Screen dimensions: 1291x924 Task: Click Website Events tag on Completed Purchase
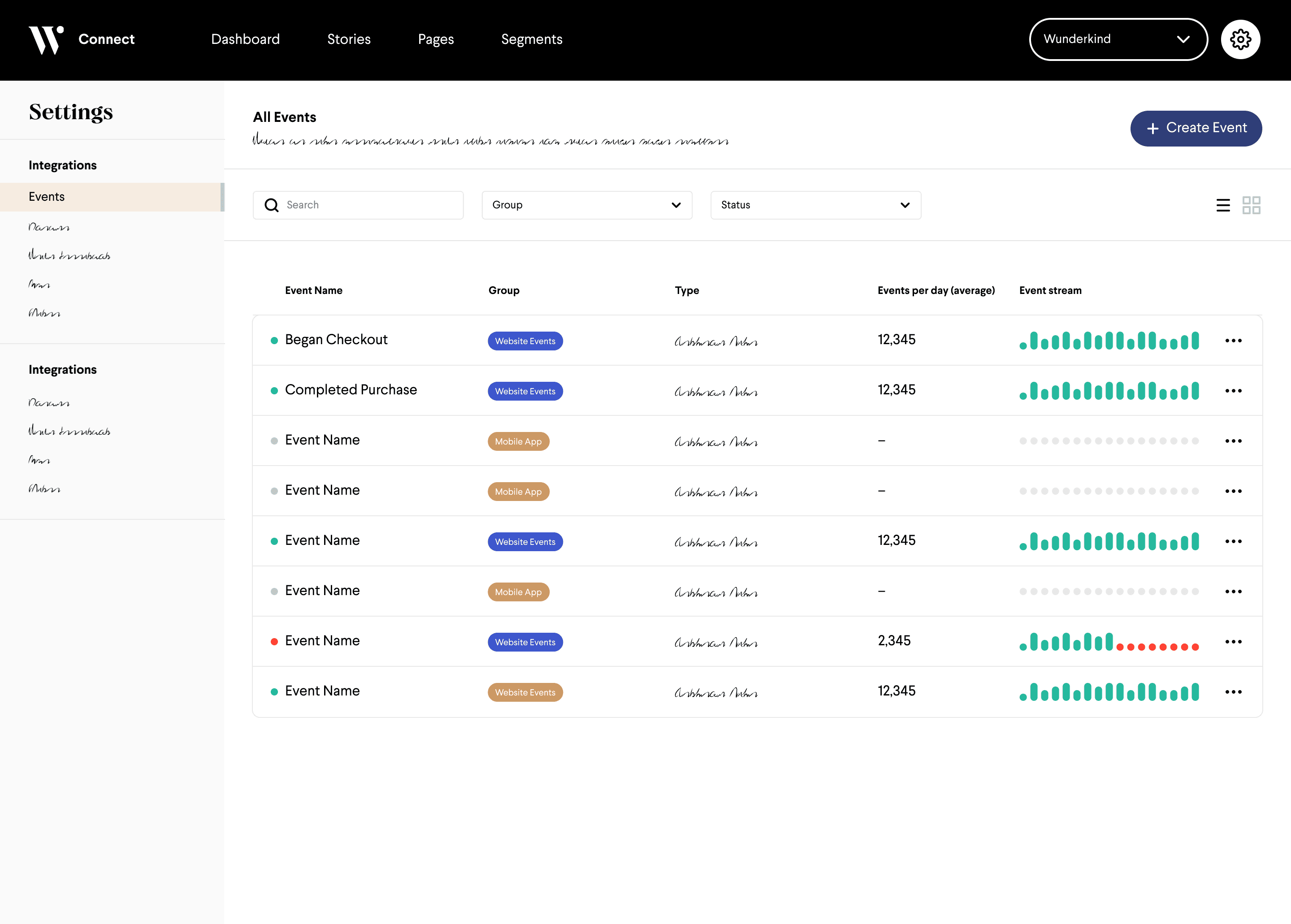(x=525, y=391)
